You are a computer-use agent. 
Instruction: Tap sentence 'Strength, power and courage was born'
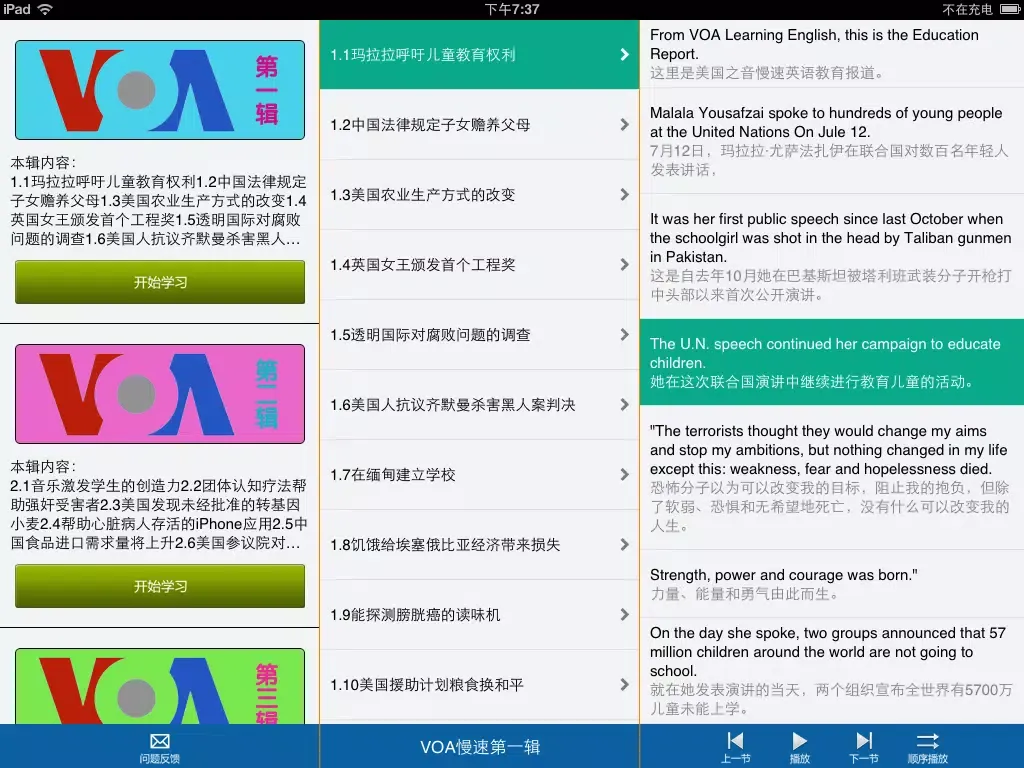pos(831,584)
